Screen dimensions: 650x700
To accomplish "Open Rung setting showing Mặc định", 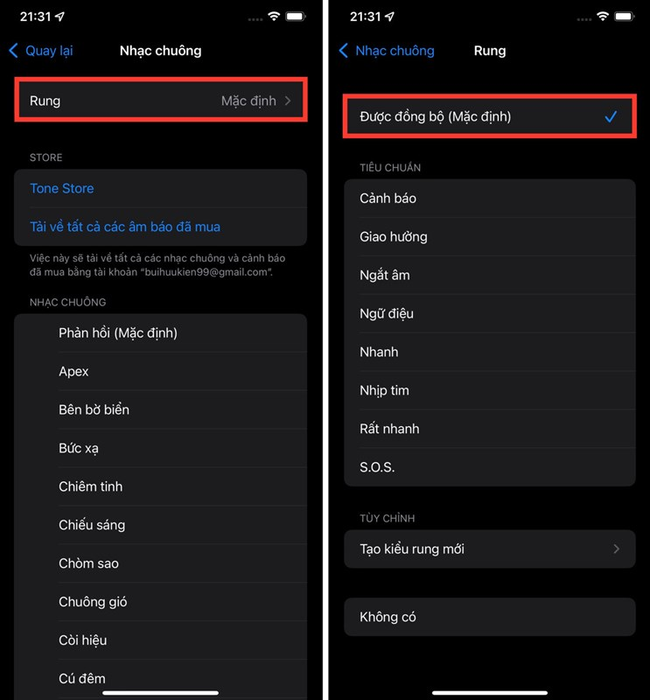I will (x=161, y=100).
